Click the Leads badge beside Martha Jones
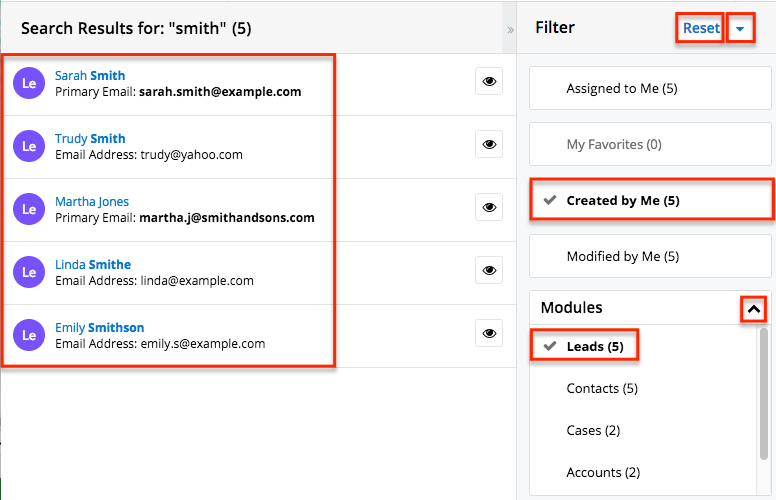This screenshot has width=776, height=500. [29, 209]
